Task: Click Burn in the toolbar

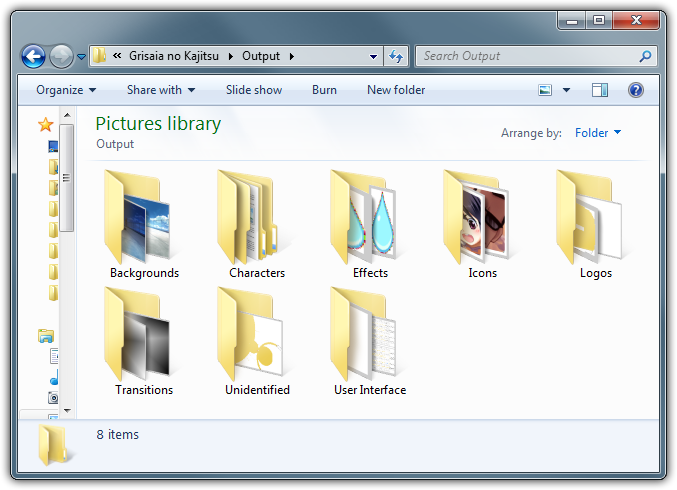Action: [324, 90]
